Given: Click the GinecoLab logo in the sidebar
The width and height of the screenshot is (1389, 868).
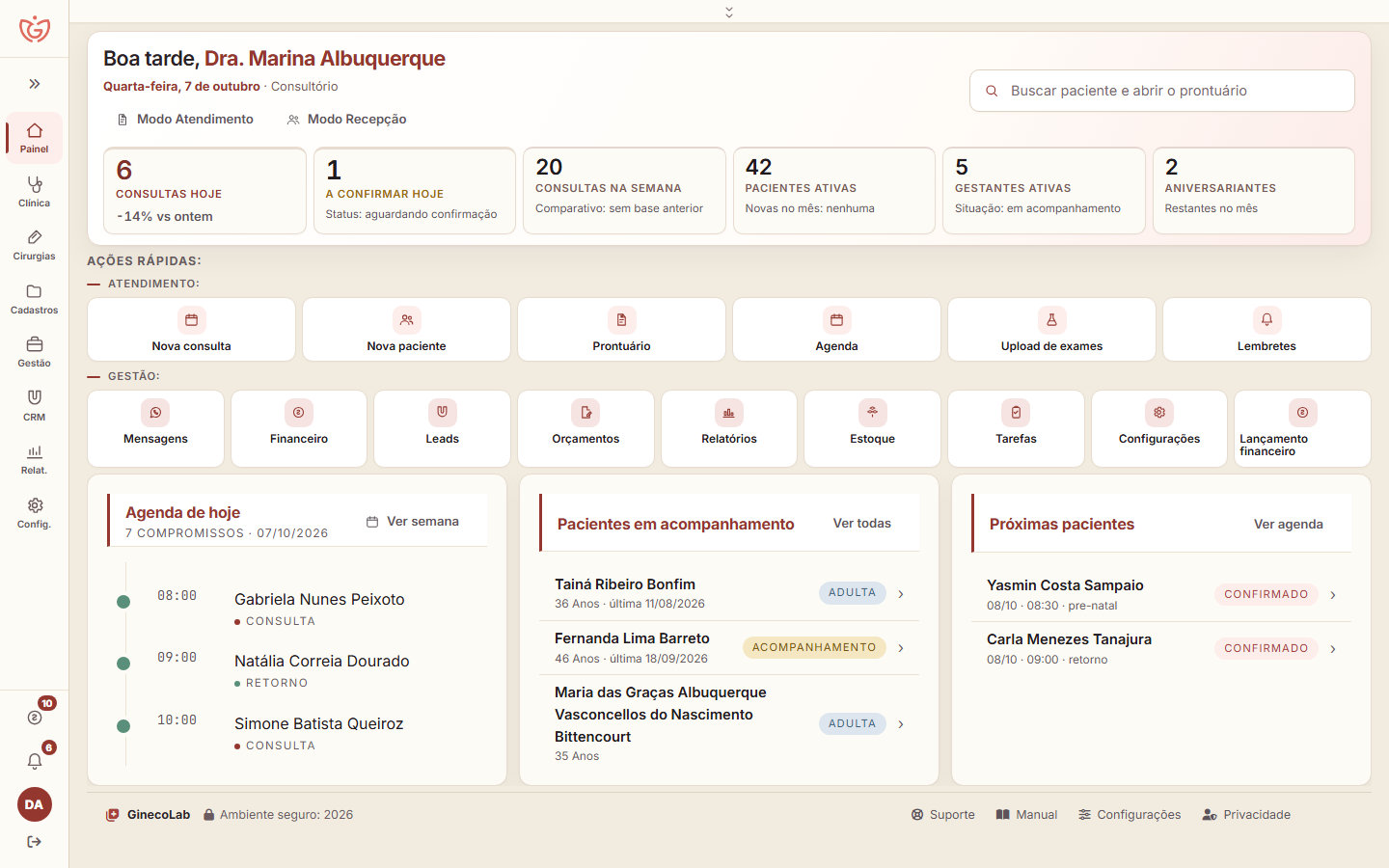Looking at the screenshot, I should (x=35, y=29).
